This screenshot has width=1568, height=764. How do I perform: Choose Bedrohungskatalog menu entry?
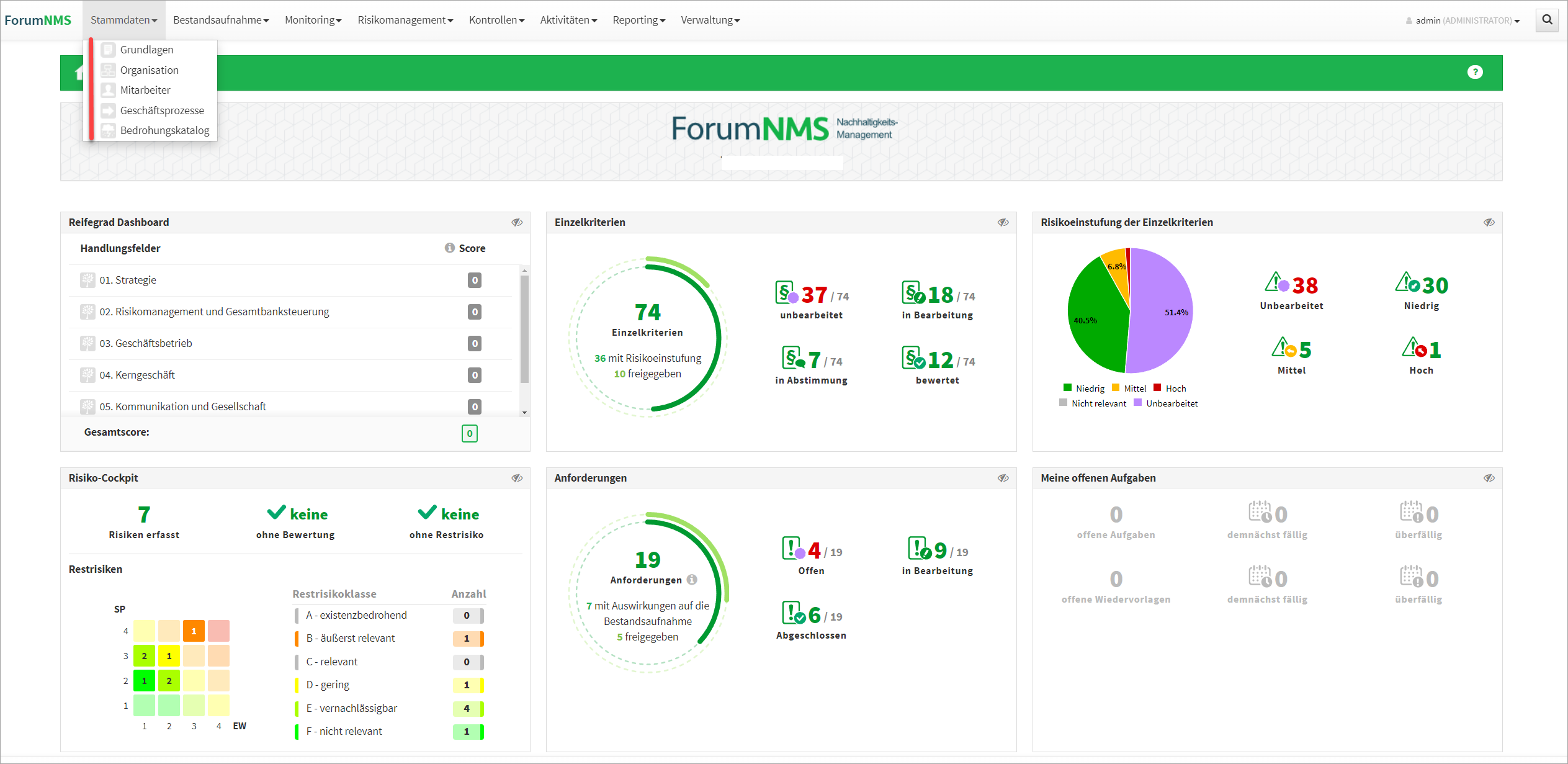click(164, 130)
